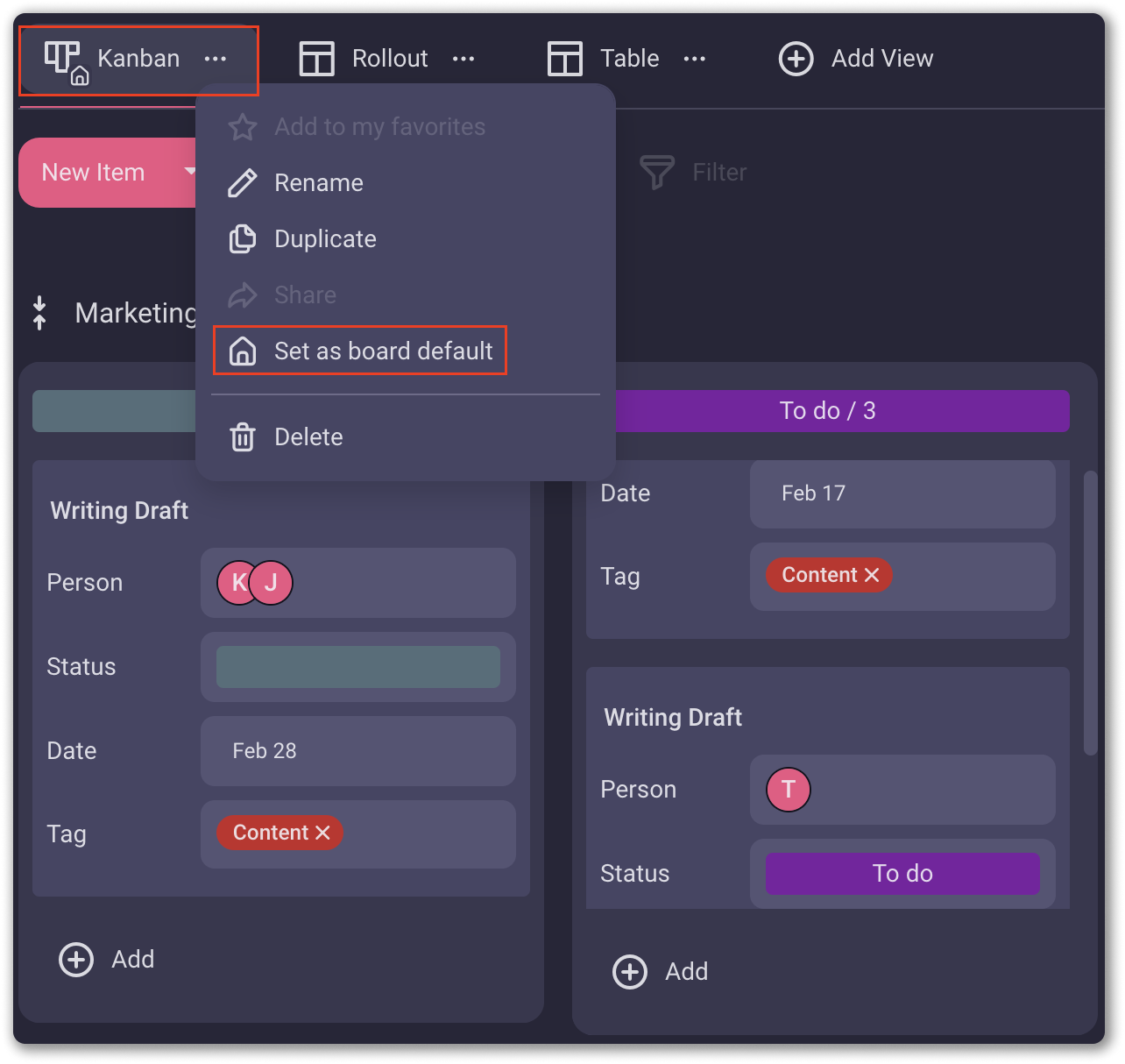Click the Filter funnel icon

point(656,172)
